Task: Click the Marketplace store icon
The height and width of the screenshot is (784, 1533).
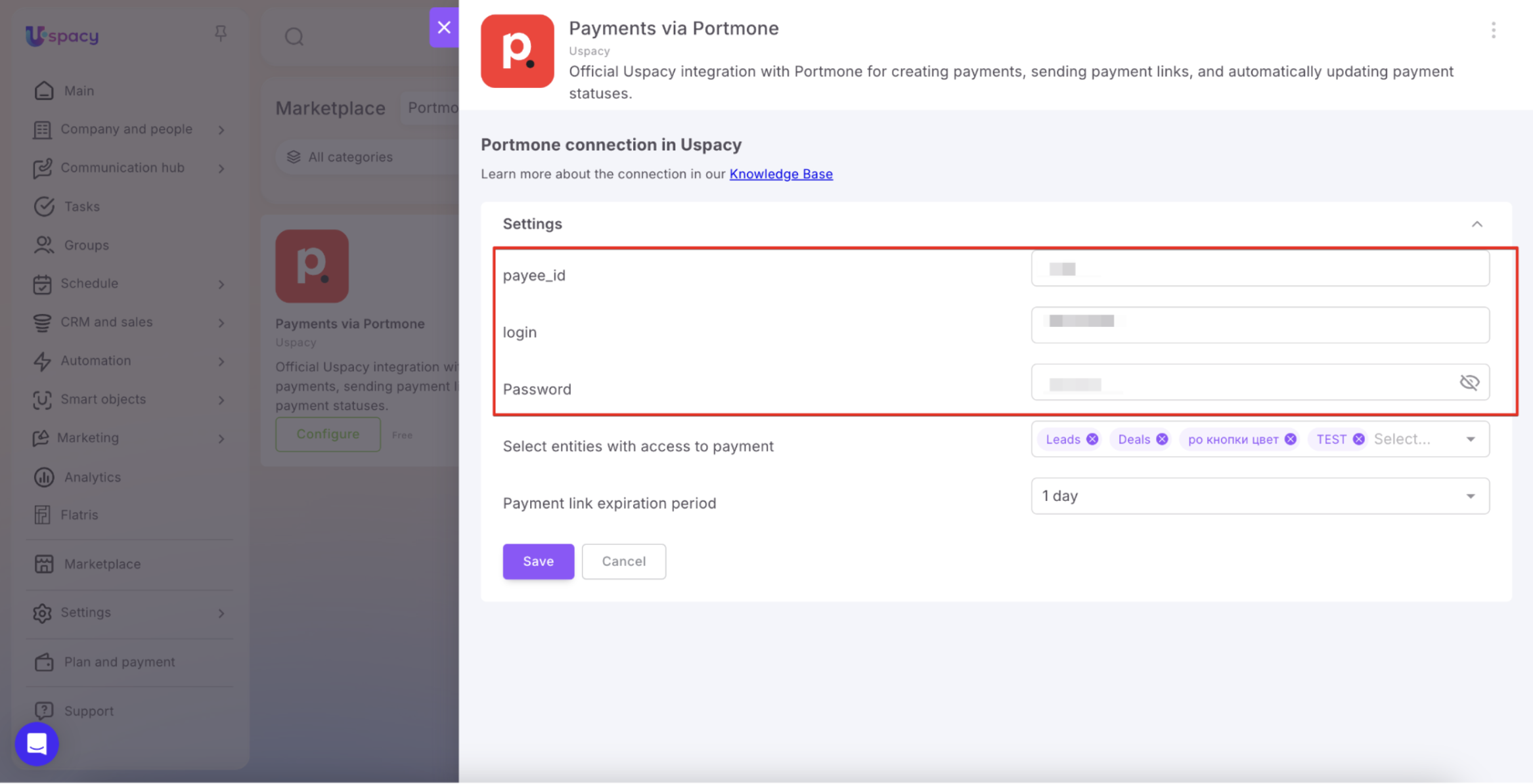Action: [x=44, y=564]
